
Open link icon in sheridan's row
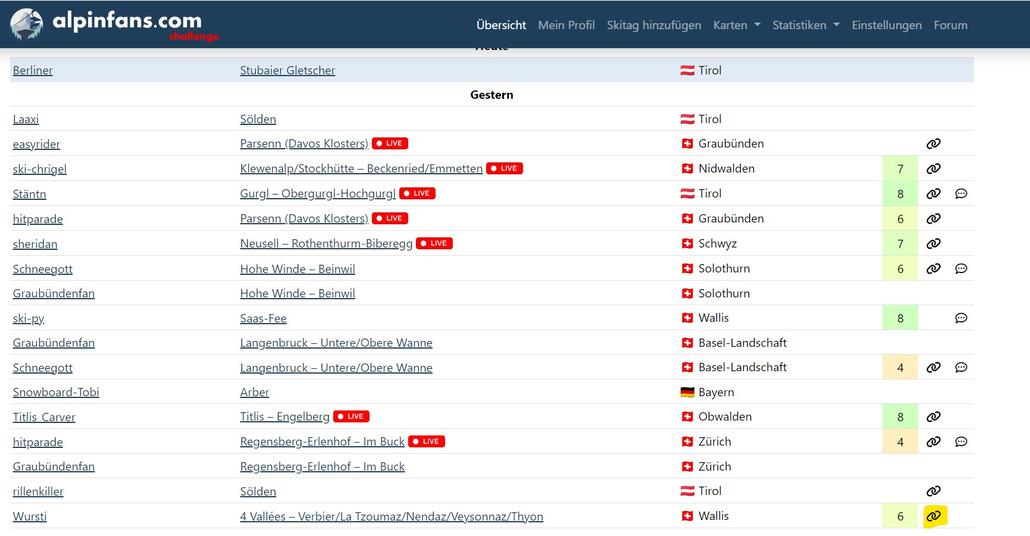coord(933,244)
